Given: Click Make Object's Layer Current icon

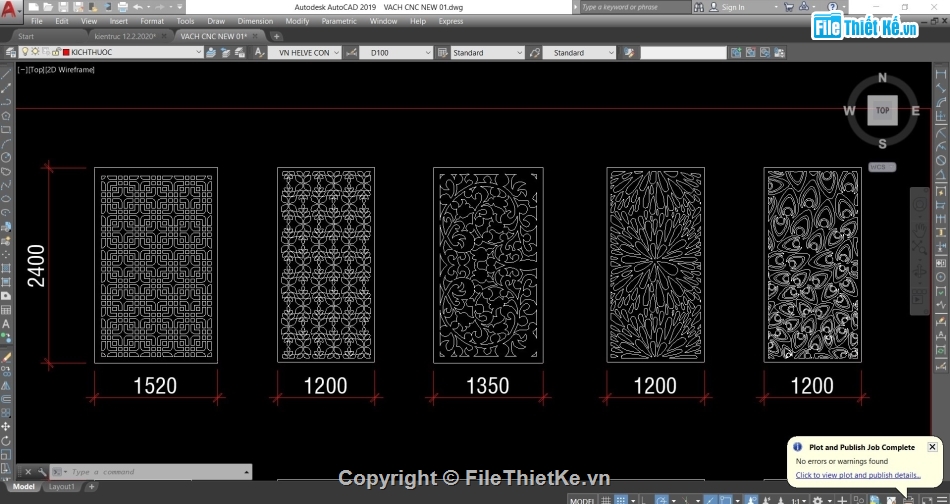Looking at the screenshot, I should (x=211, y=53).
